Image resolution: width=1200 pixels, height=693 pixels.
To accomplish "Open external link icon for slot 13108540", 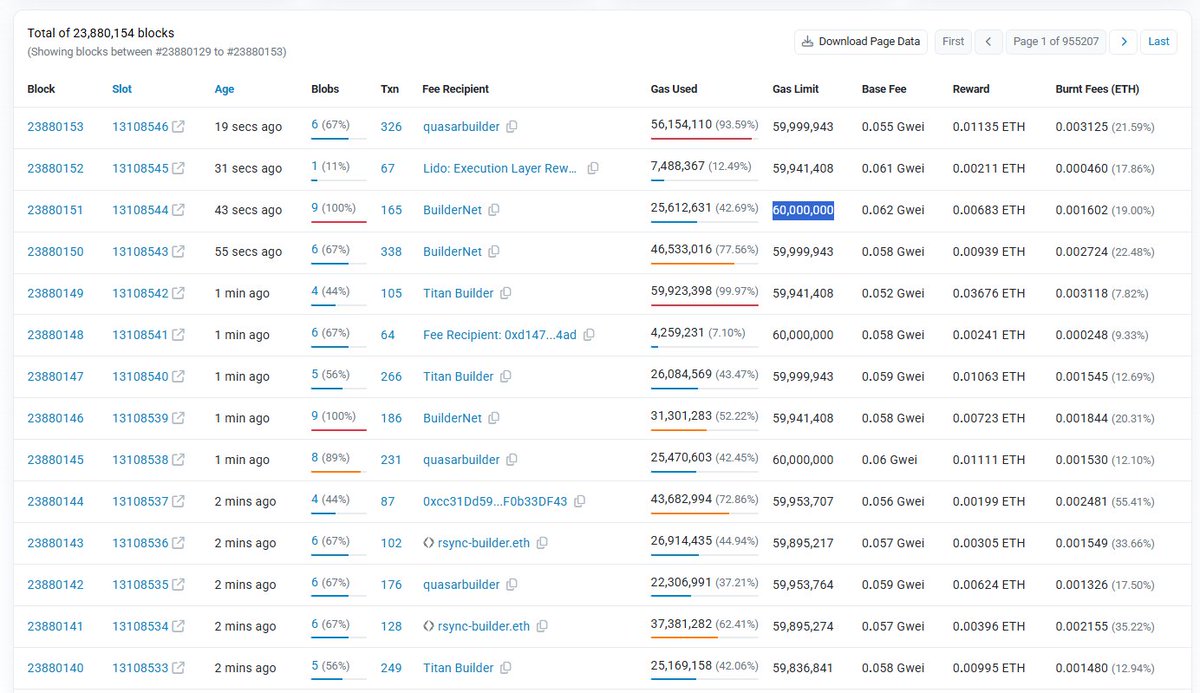I will click(x=178, y=377).
